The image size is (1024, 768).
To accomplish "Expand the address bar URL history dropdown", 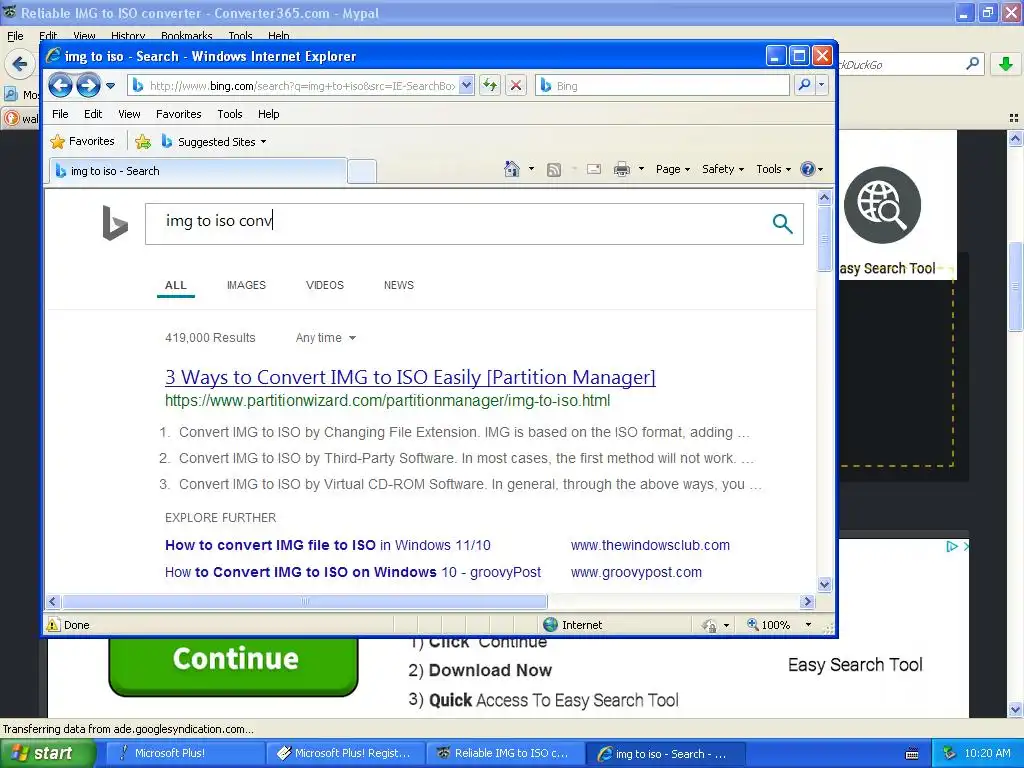I will [x=466, y=86].
